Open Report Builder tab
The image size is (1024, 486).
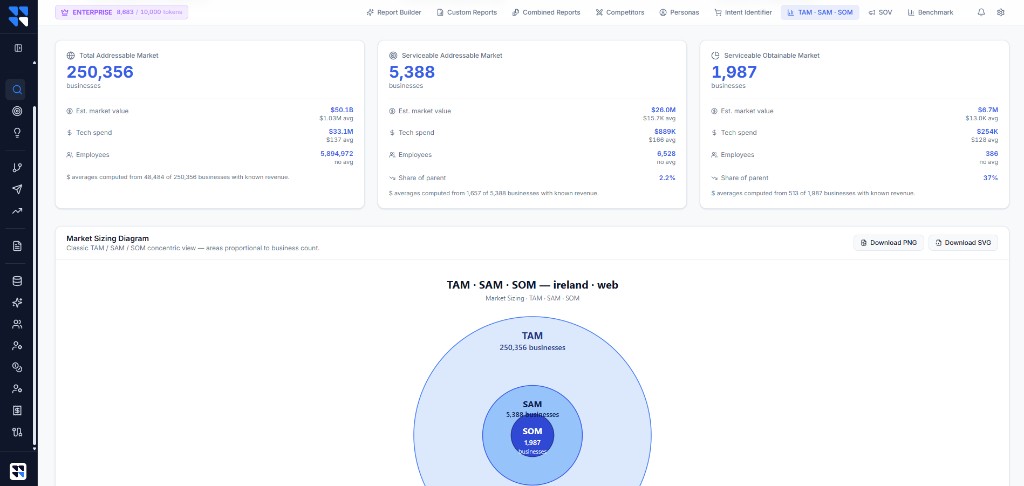click(x=394, y=12)
